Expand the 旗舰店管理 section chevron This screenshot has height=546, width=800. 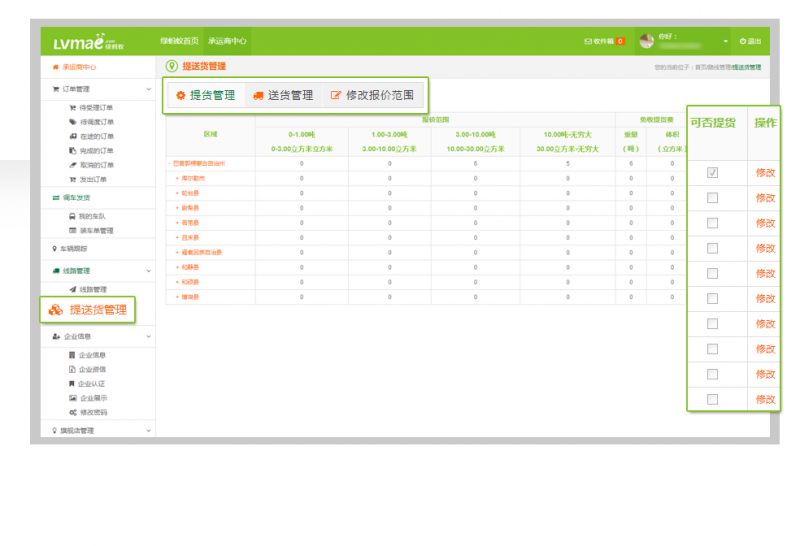click(x=148, y=431)
